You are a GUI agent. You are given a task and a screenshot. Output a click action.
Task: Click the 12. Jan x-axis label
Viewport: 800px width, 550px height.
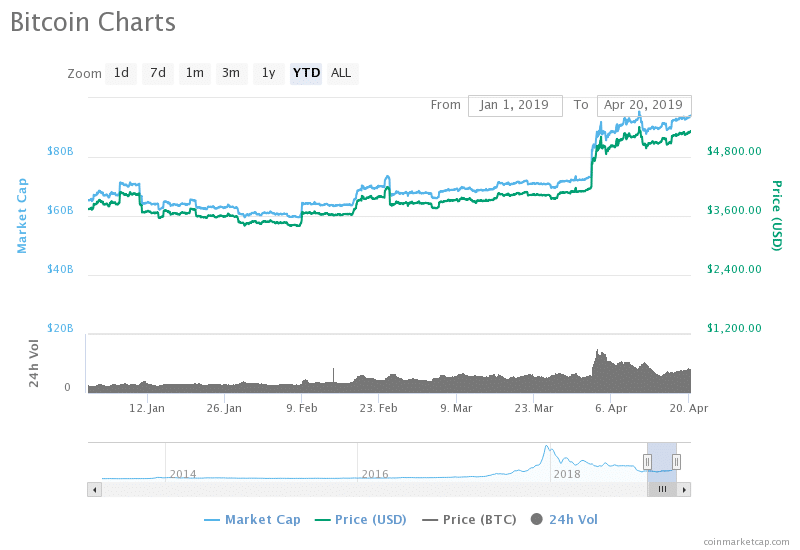(147, 408)
